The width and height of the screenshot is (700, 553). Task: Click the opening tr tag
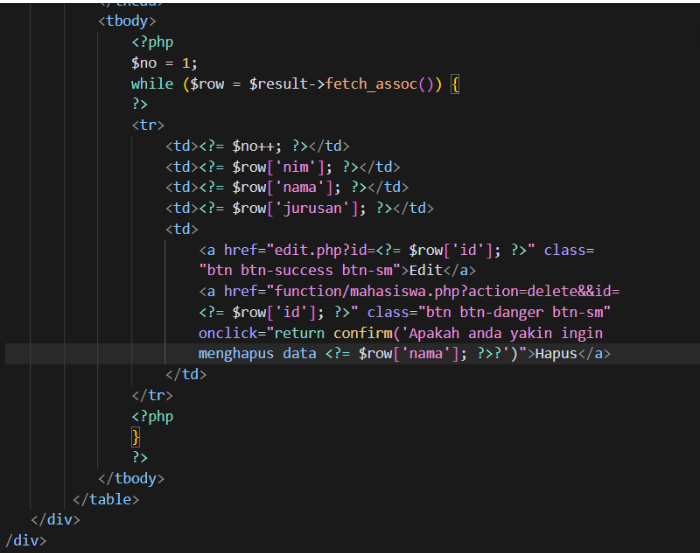click(147, 125)
